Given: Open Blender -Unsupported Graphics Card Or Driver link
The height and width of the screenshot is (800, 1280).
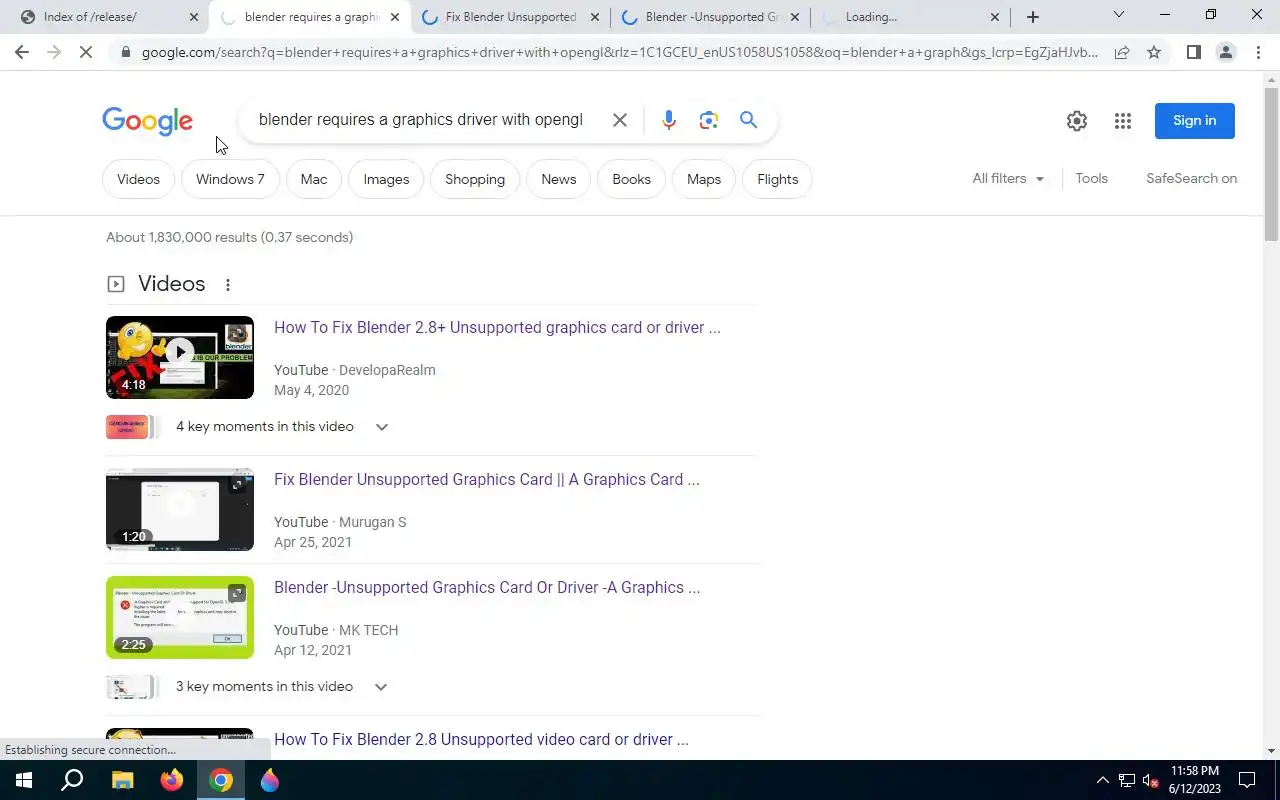Looking at the screenshot, I should [487, 588].
